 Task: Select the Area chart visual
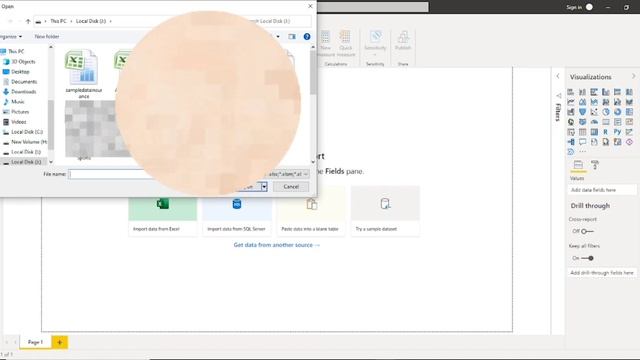pos(582,102)
